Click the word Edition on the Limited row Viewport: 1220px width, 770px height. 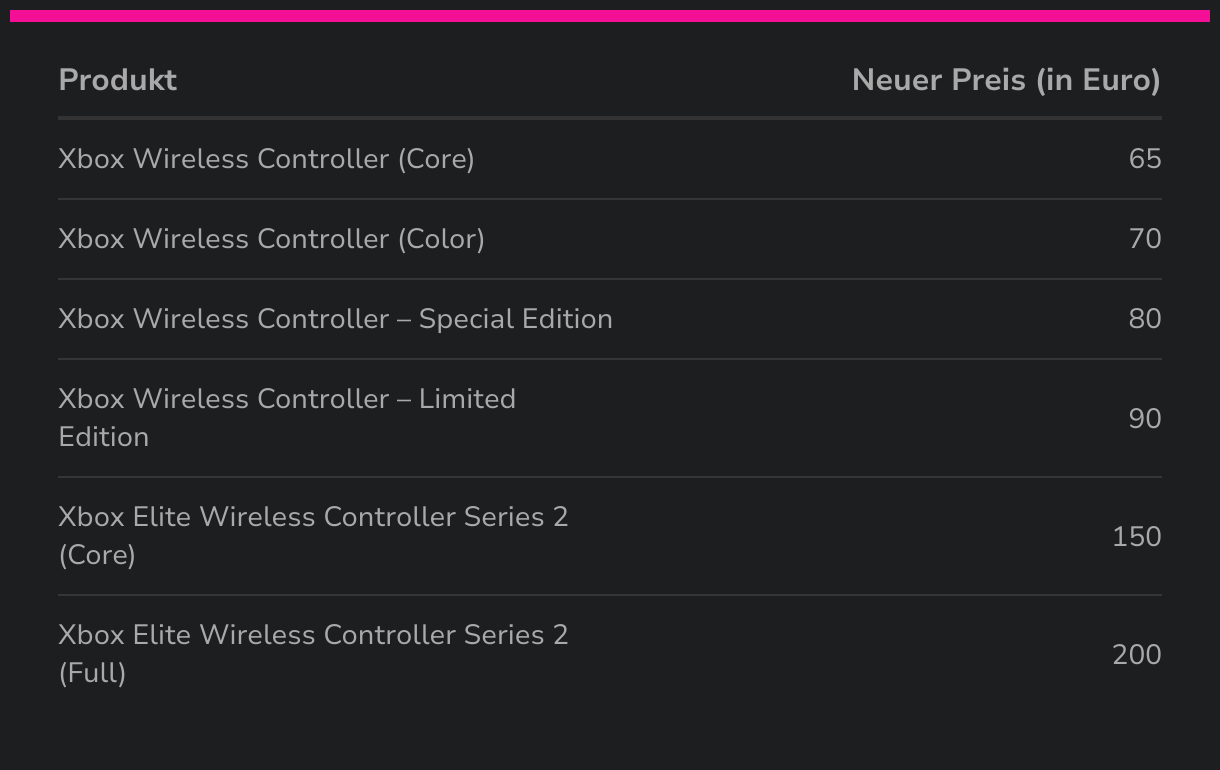coord(104,437)
